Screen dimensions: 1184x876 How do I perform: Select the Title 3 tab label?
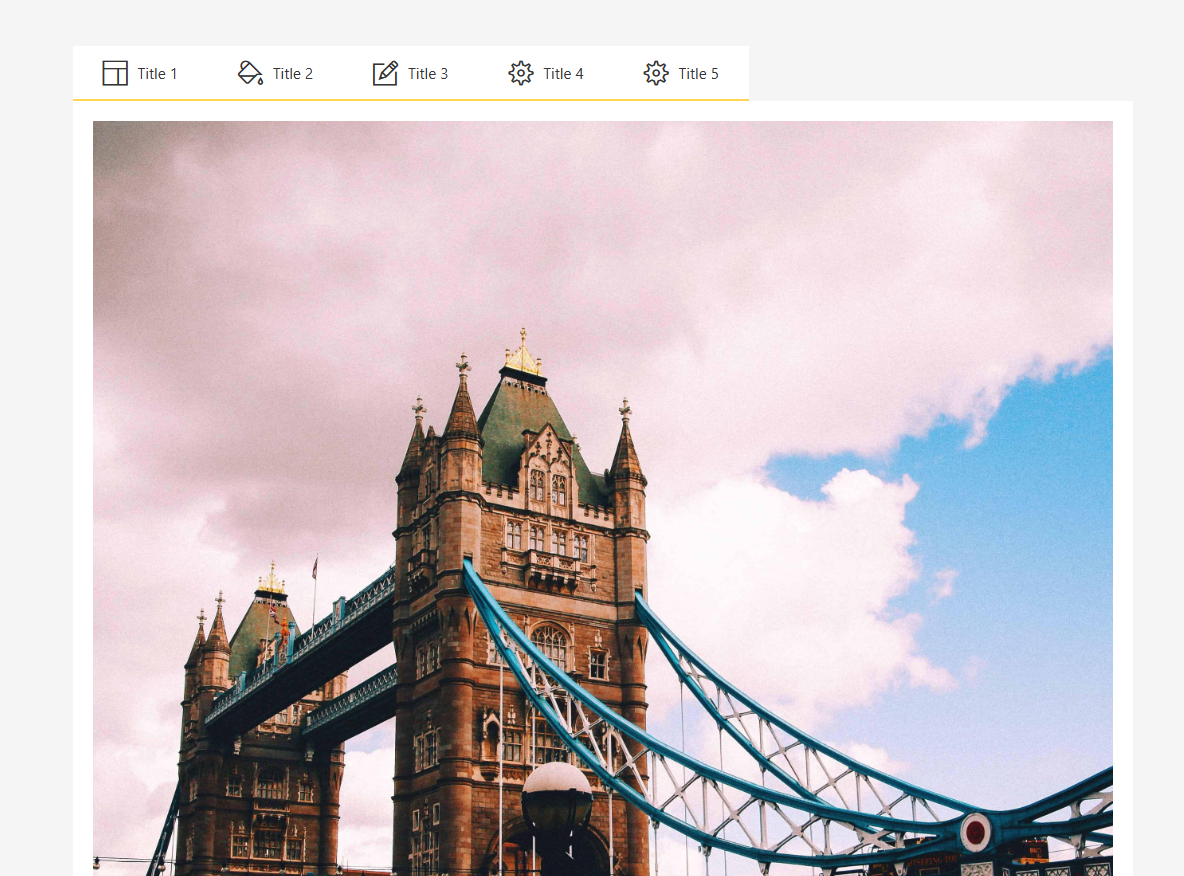(427, 74)
